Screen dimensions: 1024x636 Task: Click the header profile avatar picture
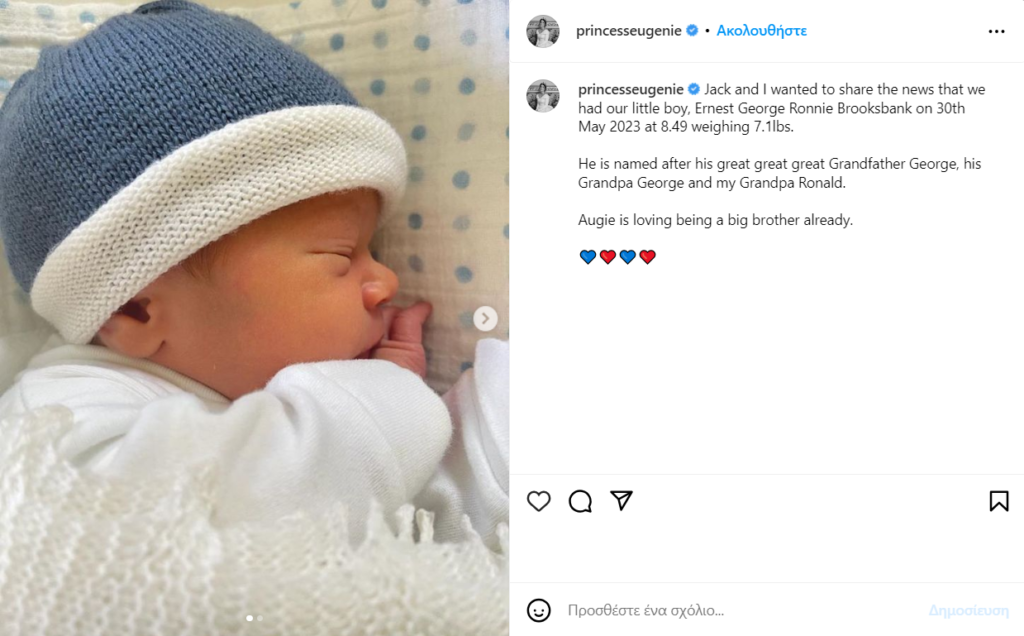coord(543,31)
